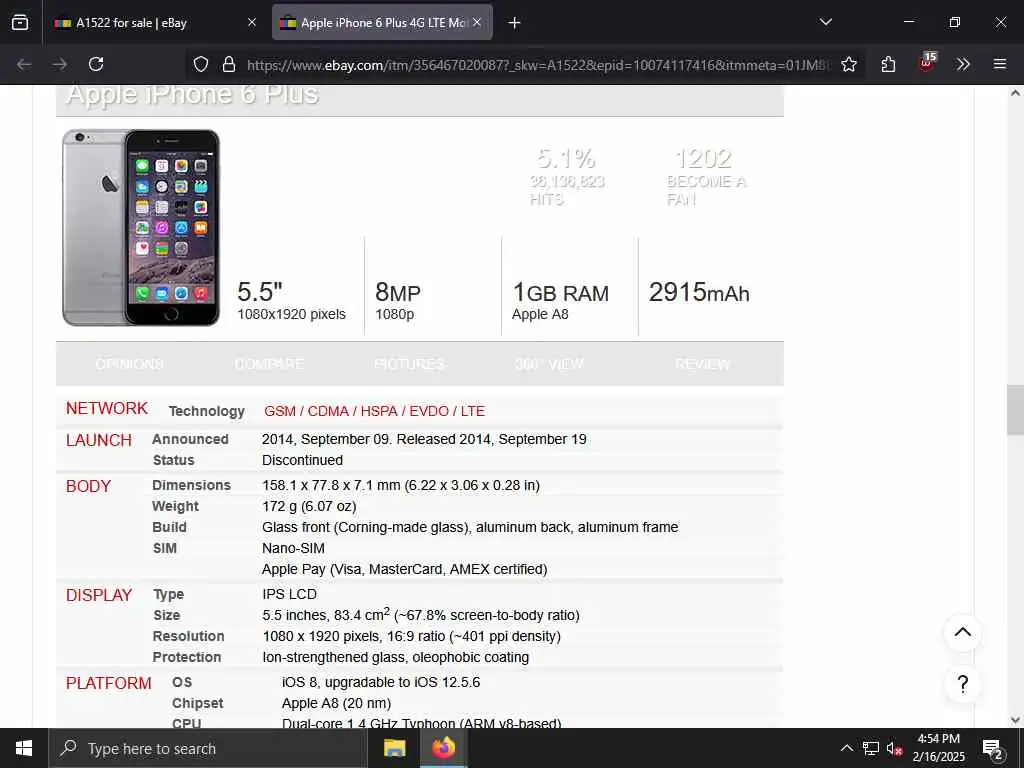Bookmark this page with the star
Viewport: 1024px width, 768px height.
click(848, 64)
